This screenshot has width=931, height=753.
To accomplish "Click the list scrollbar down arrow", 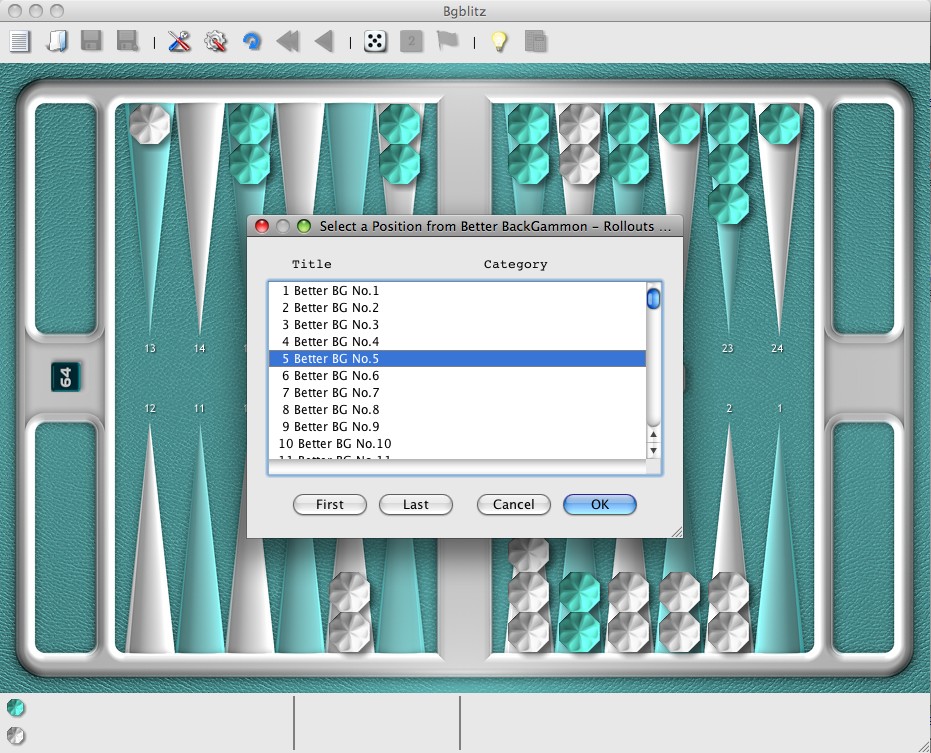I will 654,451.
